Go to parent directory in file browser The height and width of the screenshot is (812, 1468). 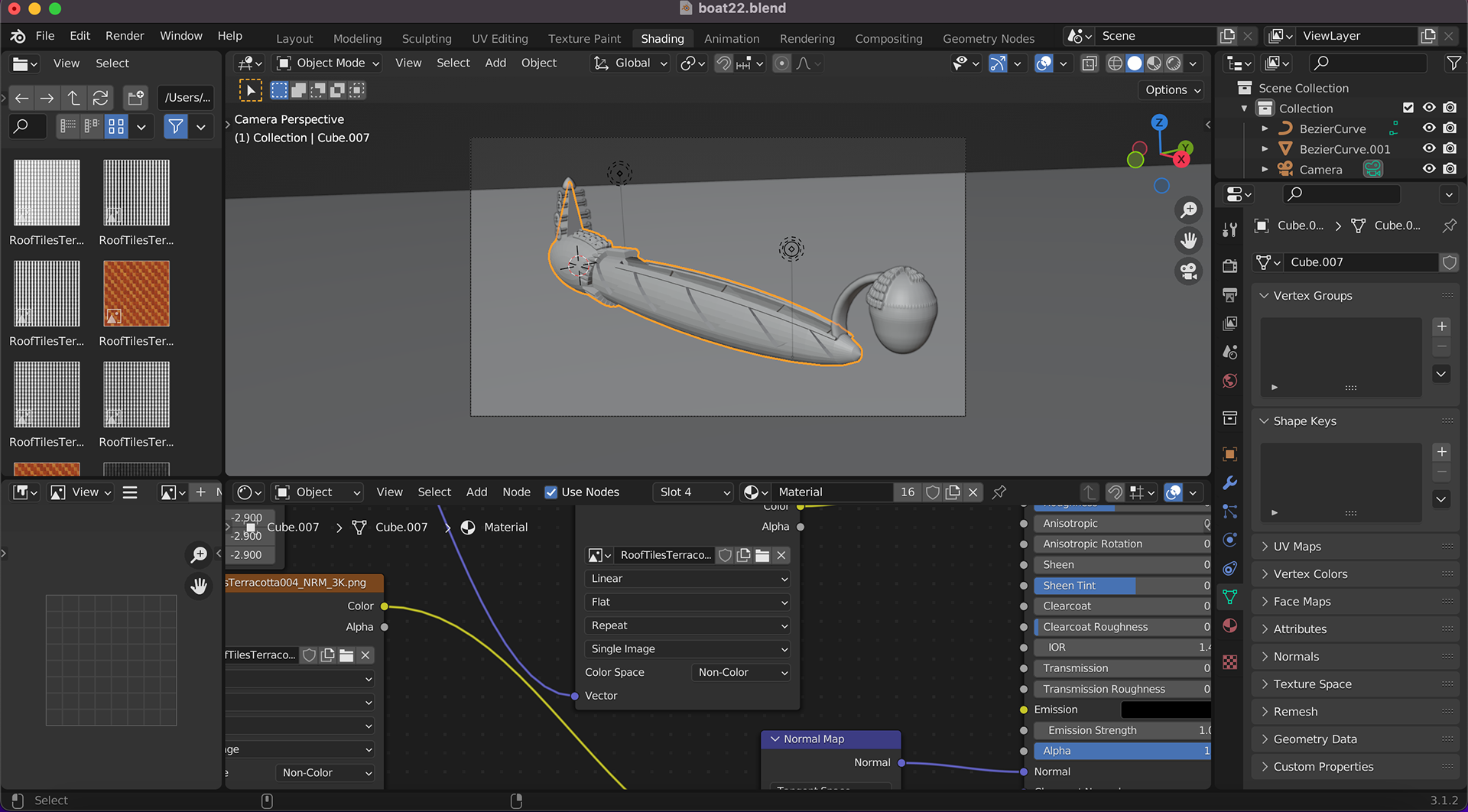pyautogui.click(x=73, y=98)
